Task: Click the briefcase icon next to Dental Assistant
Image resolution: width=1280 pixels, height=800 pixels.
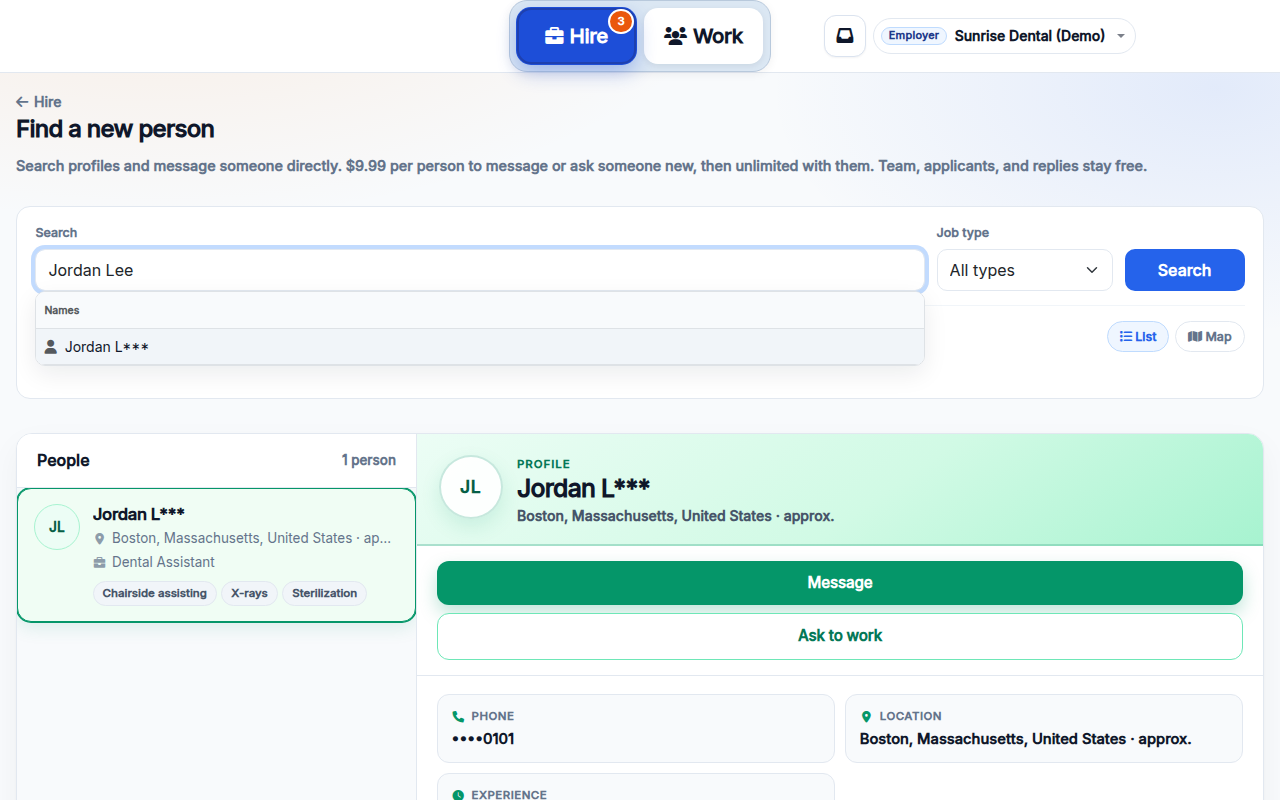Action: [100, 563]
